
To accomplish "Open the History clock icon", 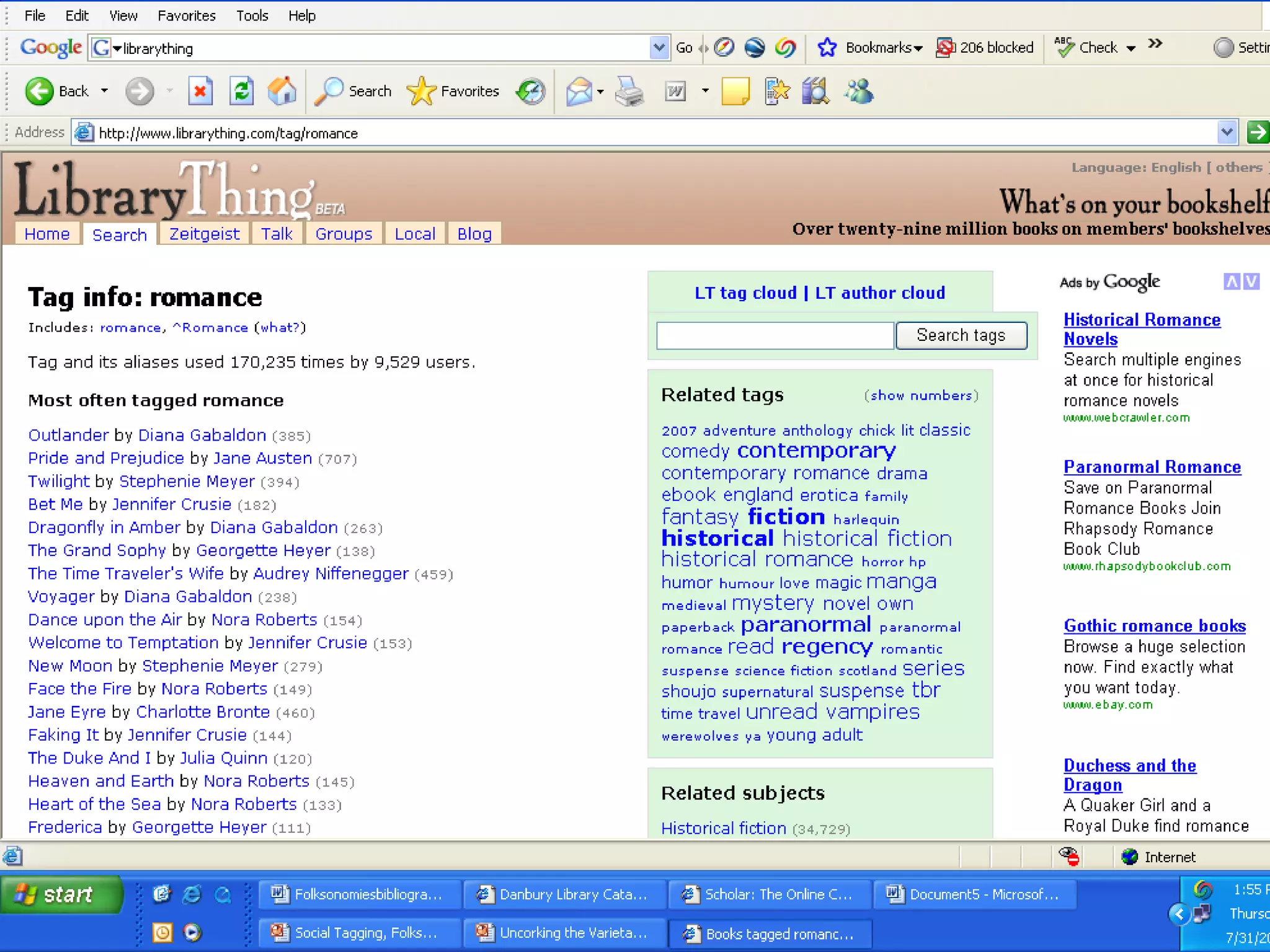I will pyautogui.click(x=531, y=92).
